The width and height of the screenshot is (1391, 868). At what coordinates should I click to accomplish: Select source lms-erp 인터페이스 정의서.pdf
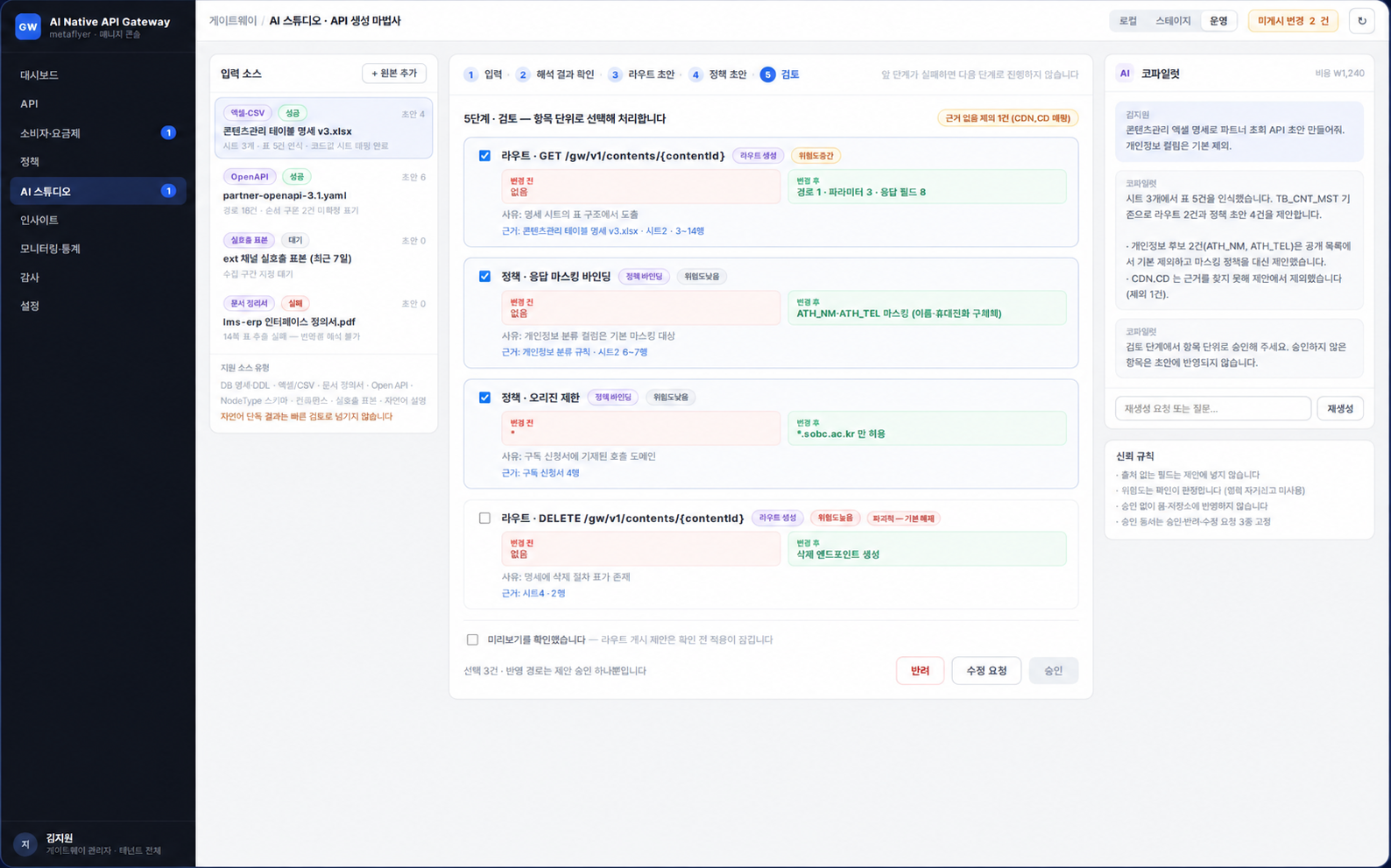[323, 320]
